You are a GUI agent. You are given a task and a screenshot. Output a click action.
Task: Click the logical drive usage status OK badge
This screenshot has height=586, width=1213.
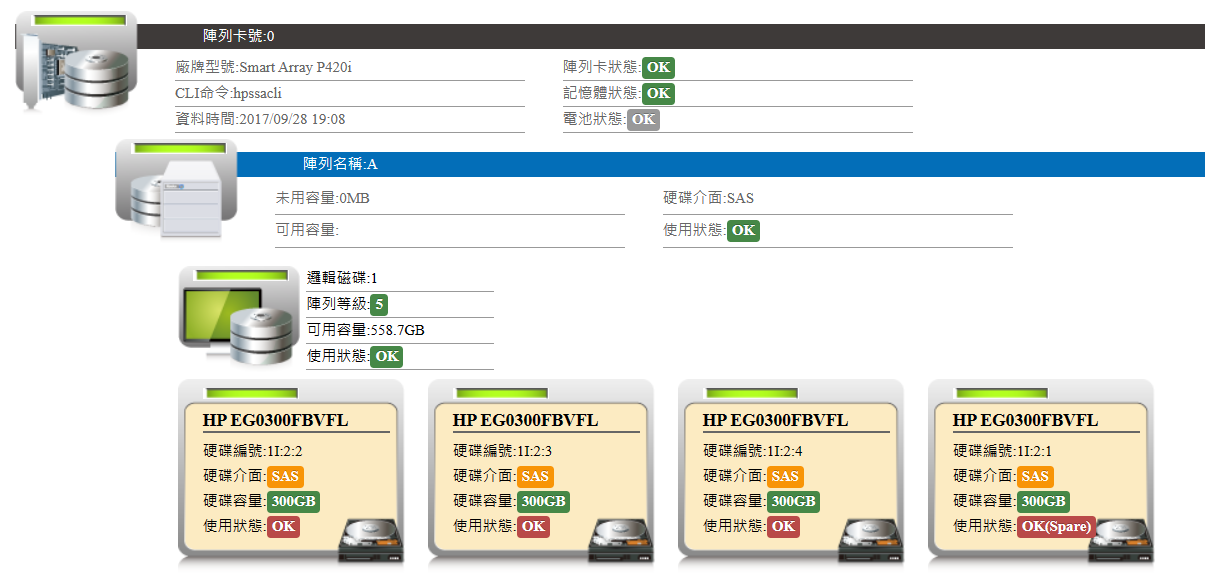(x=386, y=357)
